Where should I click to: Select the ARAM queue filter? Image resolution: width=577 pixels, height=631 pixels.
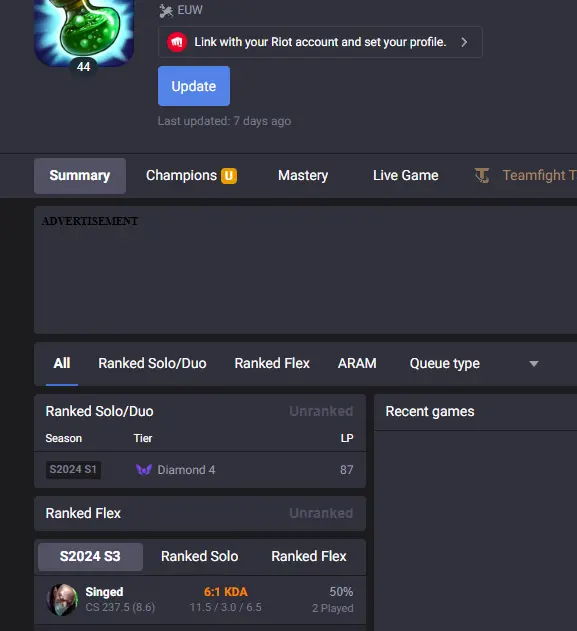pos(357,363)
